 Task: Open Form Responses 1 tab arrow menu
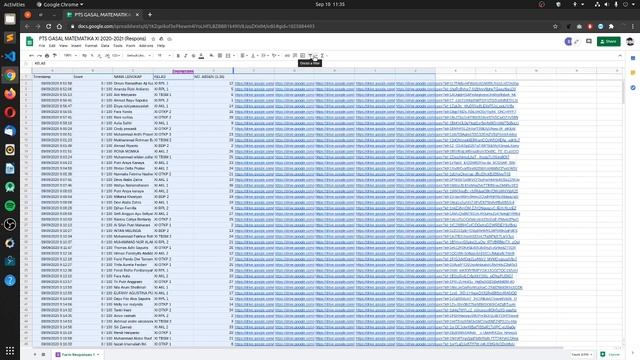(x=98, y=354)
